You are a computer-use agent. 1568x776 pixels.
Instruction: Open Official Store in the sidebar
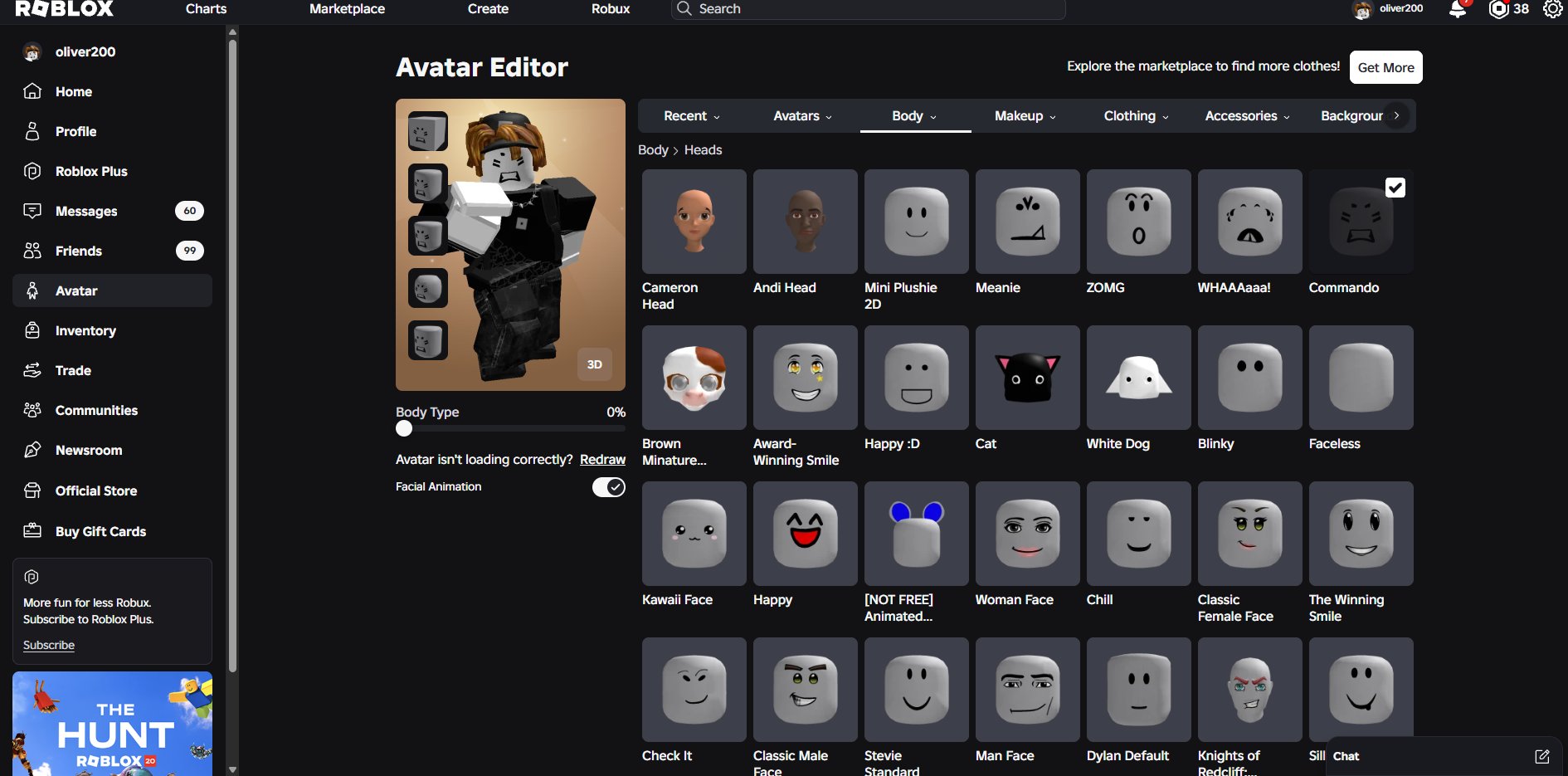pyautogui.click(x=112, y=490)
